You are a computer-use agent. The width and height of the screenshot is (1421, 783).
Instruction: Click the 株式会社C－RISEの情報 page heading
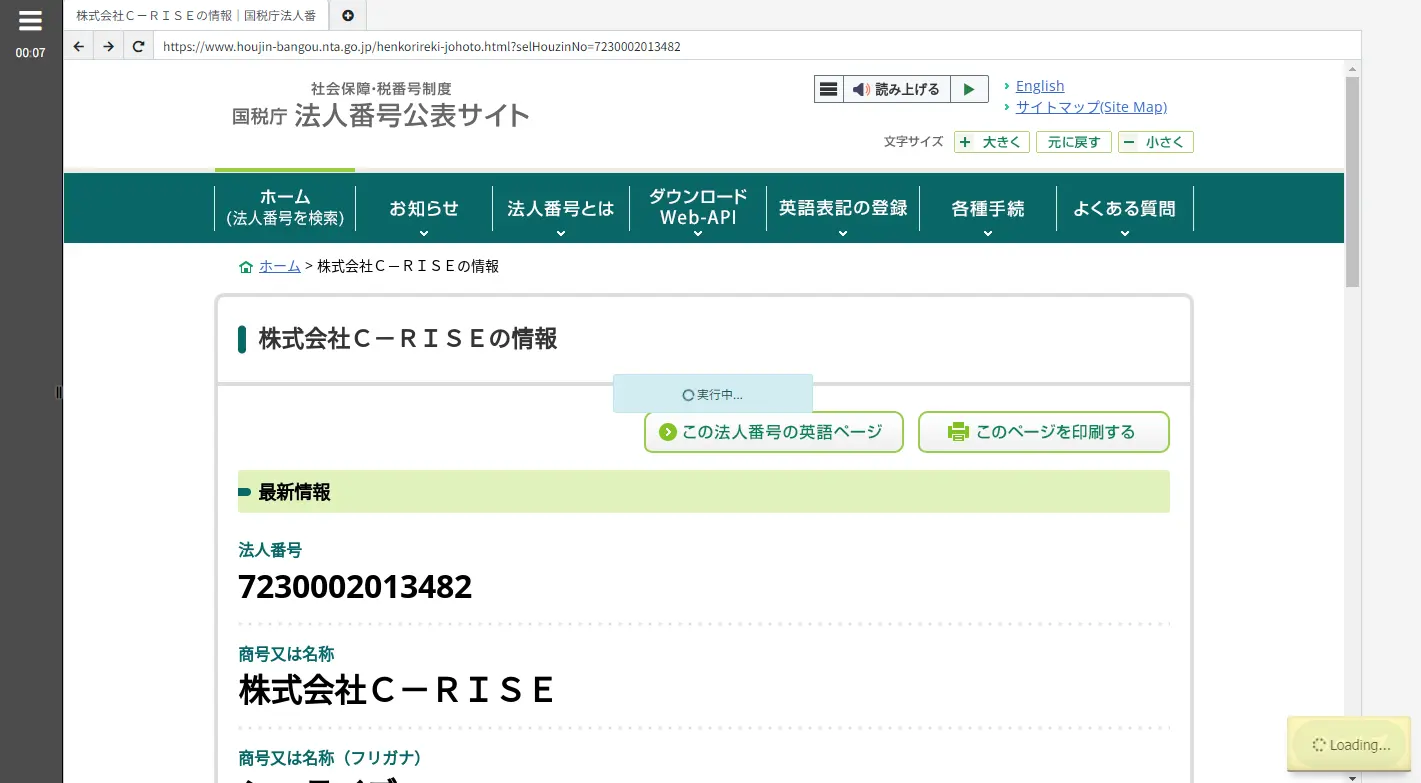408,339
